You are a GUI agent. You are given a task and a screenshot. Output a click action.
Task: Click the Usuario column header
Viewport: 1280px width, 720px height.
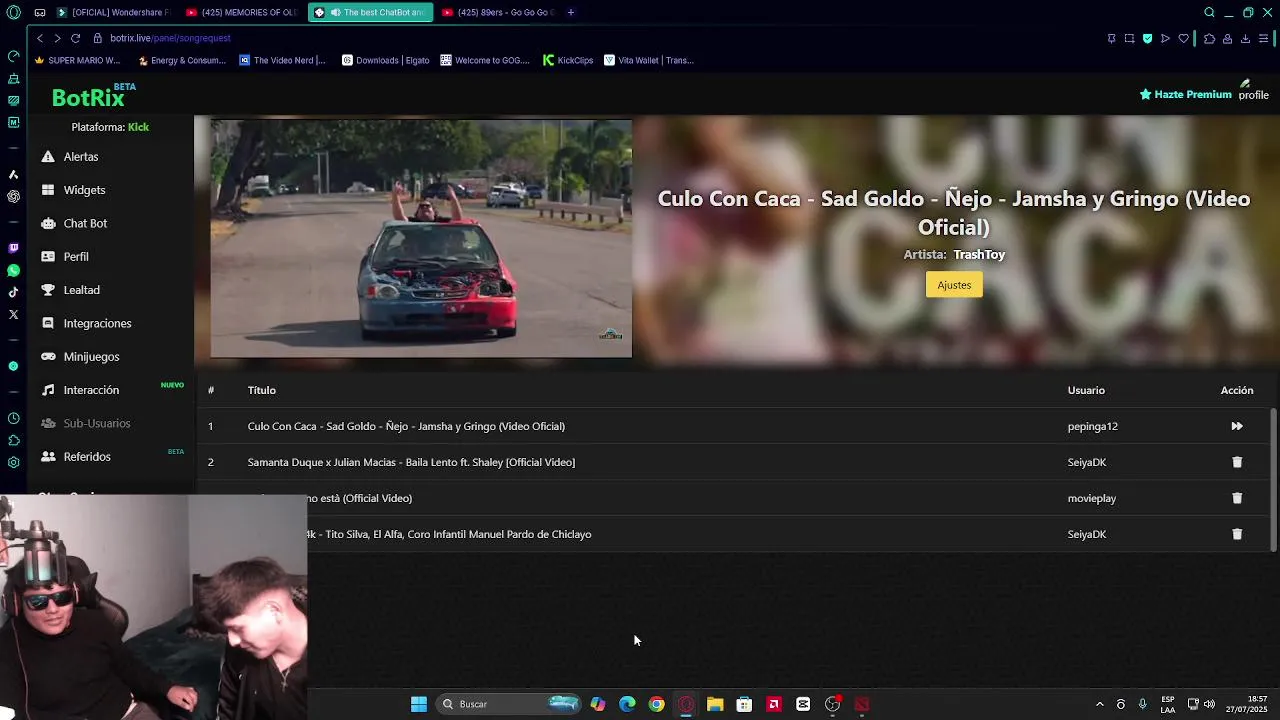[1086, 390]
